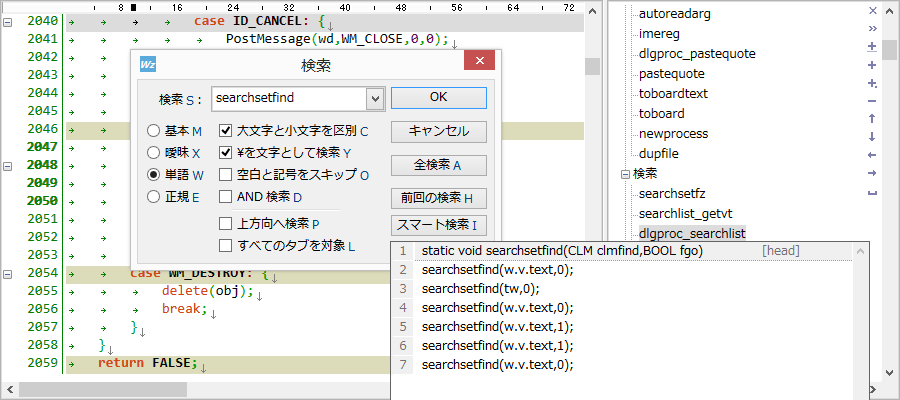
Task: Close the 検索 dialog with red X
Action: pos(480,60)
